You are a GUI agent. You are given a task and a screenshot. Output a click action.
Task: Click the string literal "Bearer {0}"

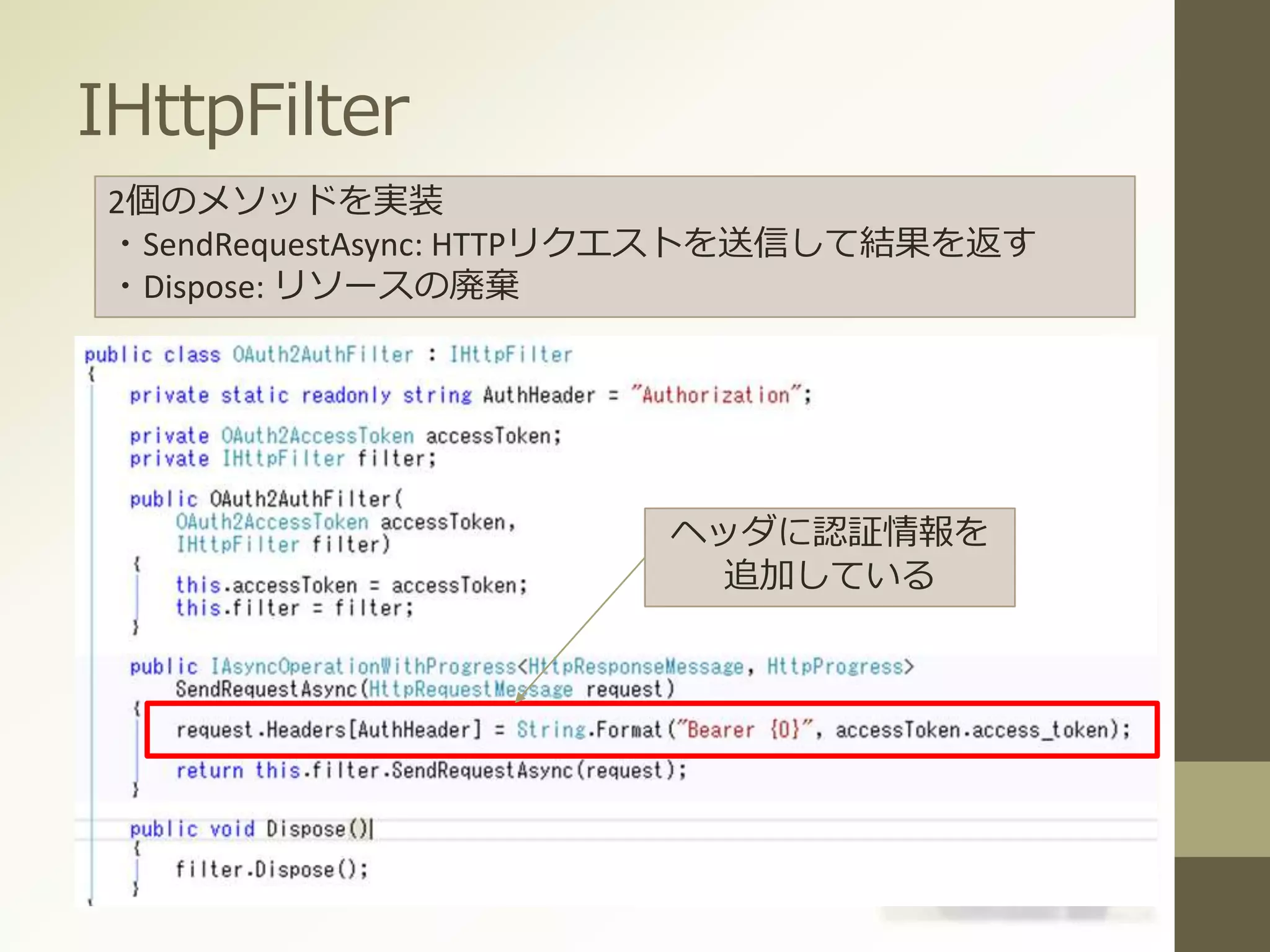click(x=744, y=730)
